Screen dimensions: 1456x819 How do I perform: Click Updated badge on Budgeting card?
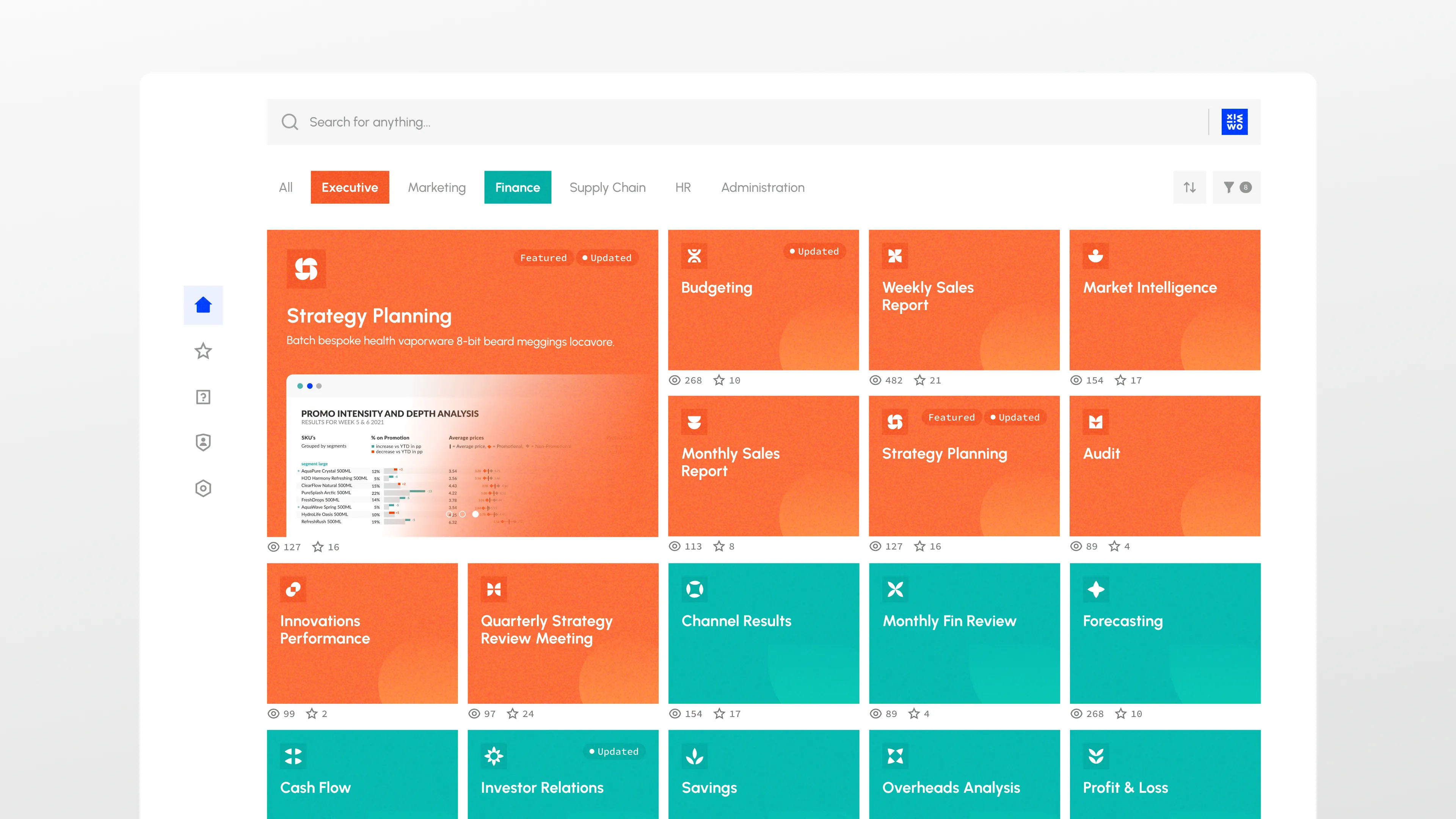[x=814, y=251]
